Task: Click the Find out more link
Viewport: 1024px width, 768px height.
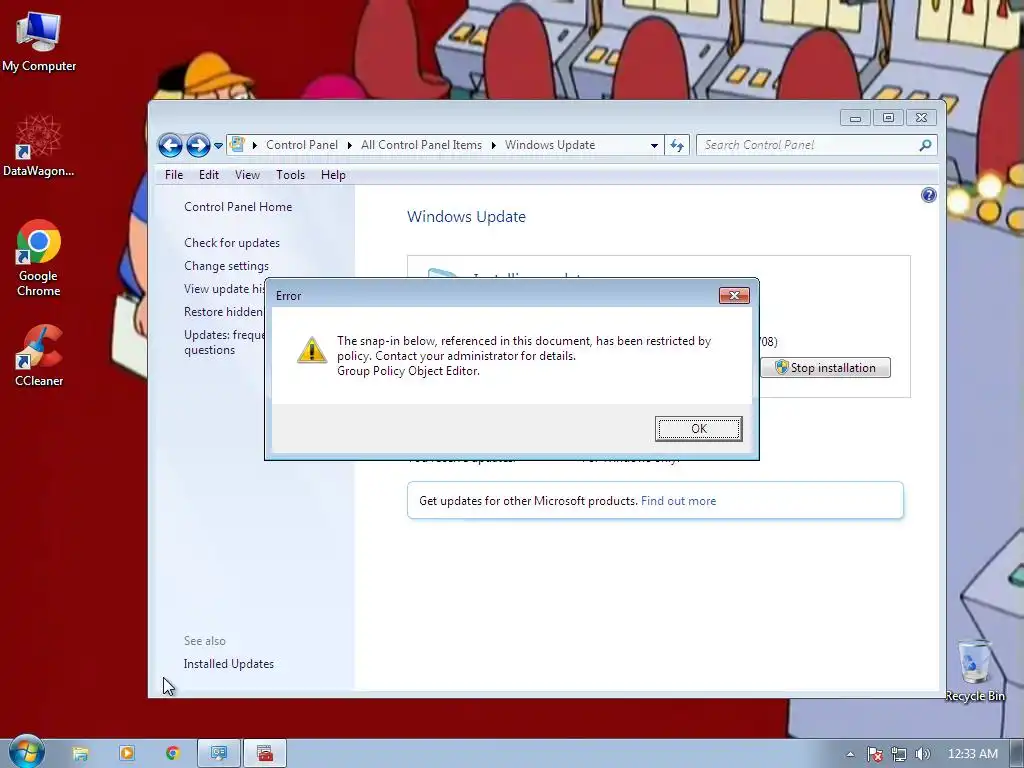Action: click(x=679, y=501)
